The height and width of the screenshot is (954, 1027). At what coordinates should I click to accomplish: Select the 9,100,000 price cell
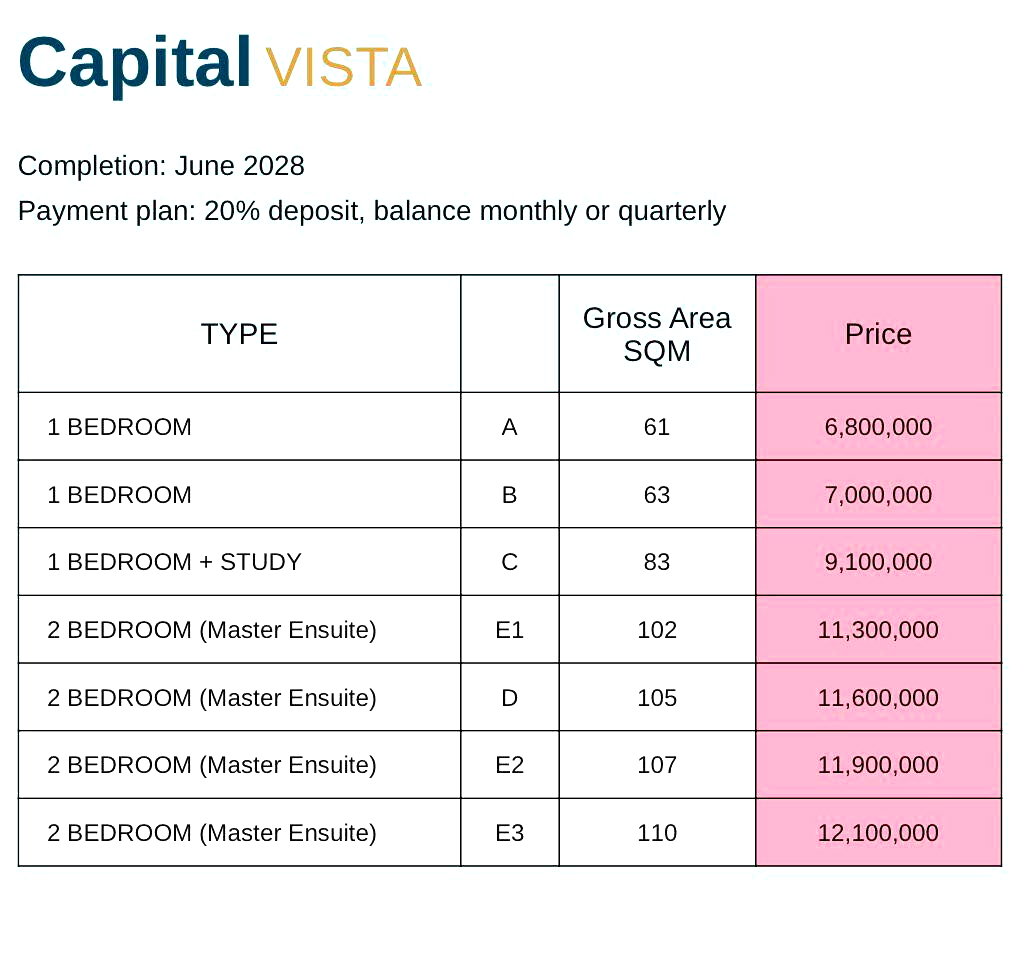(x=878, y=562)
